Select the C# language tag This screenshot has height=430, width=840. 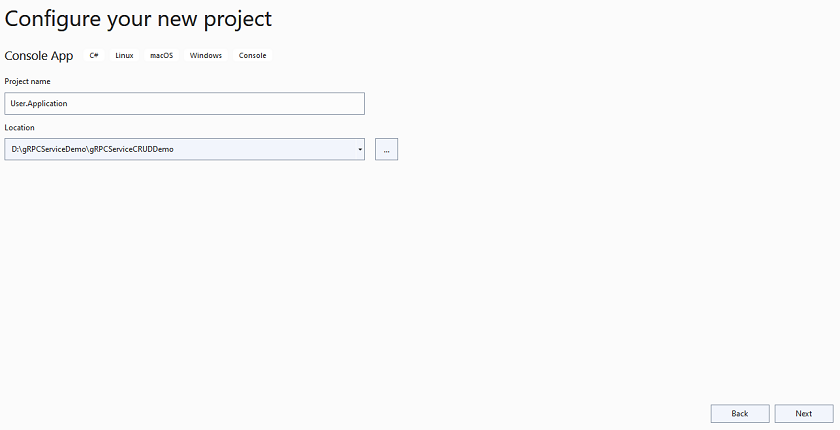(94, 55)
